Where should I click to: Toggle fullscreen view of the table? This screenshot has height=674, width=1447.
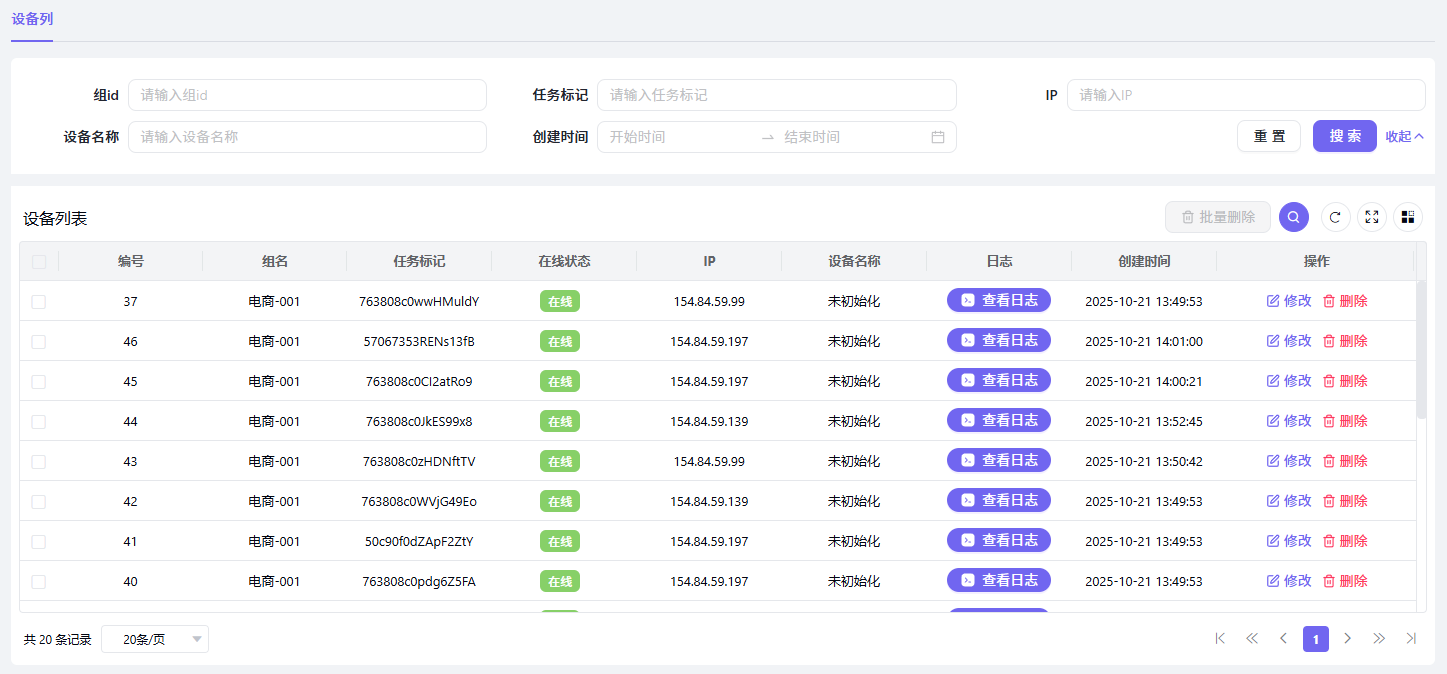coord(1371,217)
